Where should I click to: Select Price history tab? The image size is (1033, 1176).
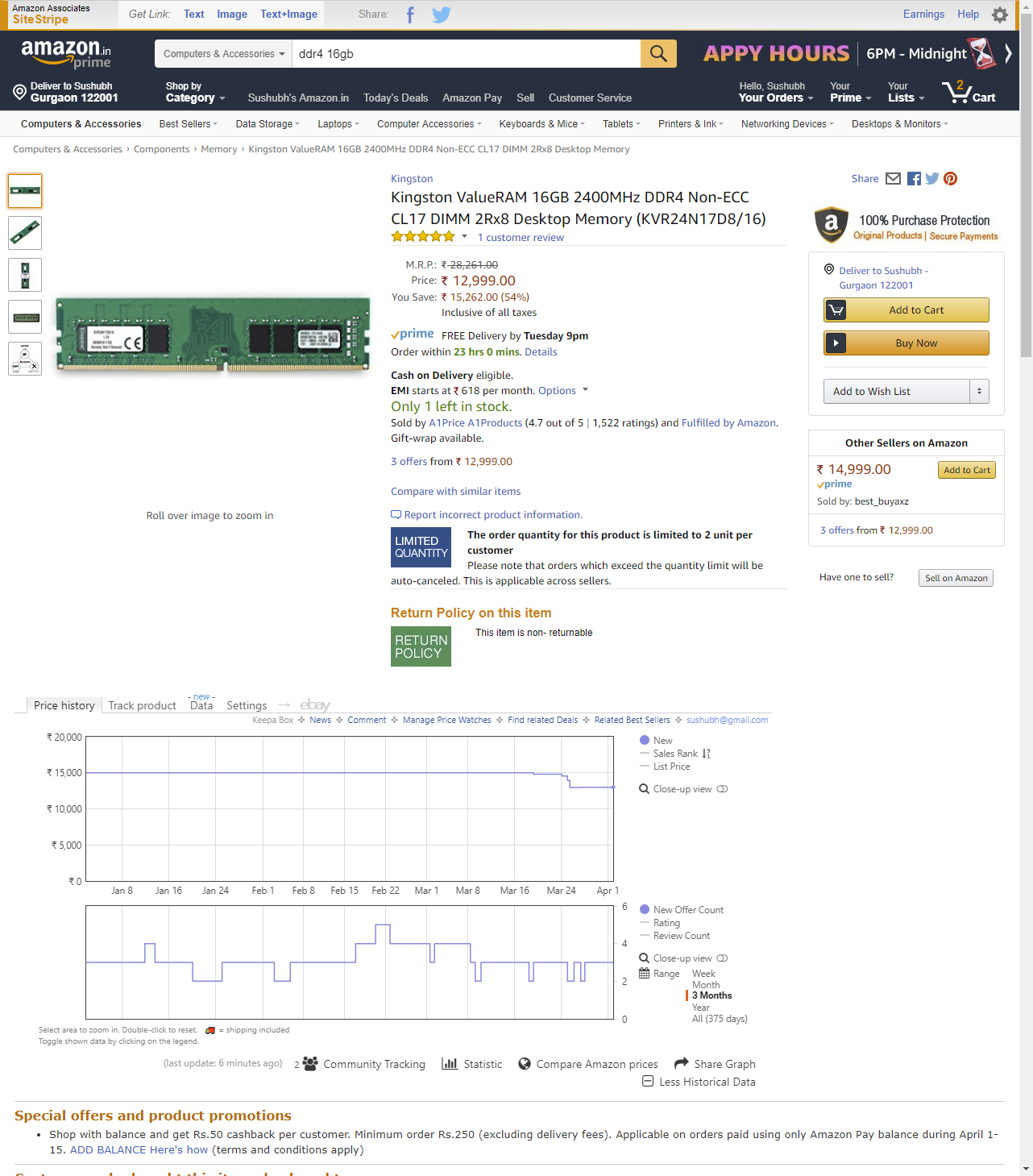(x=64, y=705)
